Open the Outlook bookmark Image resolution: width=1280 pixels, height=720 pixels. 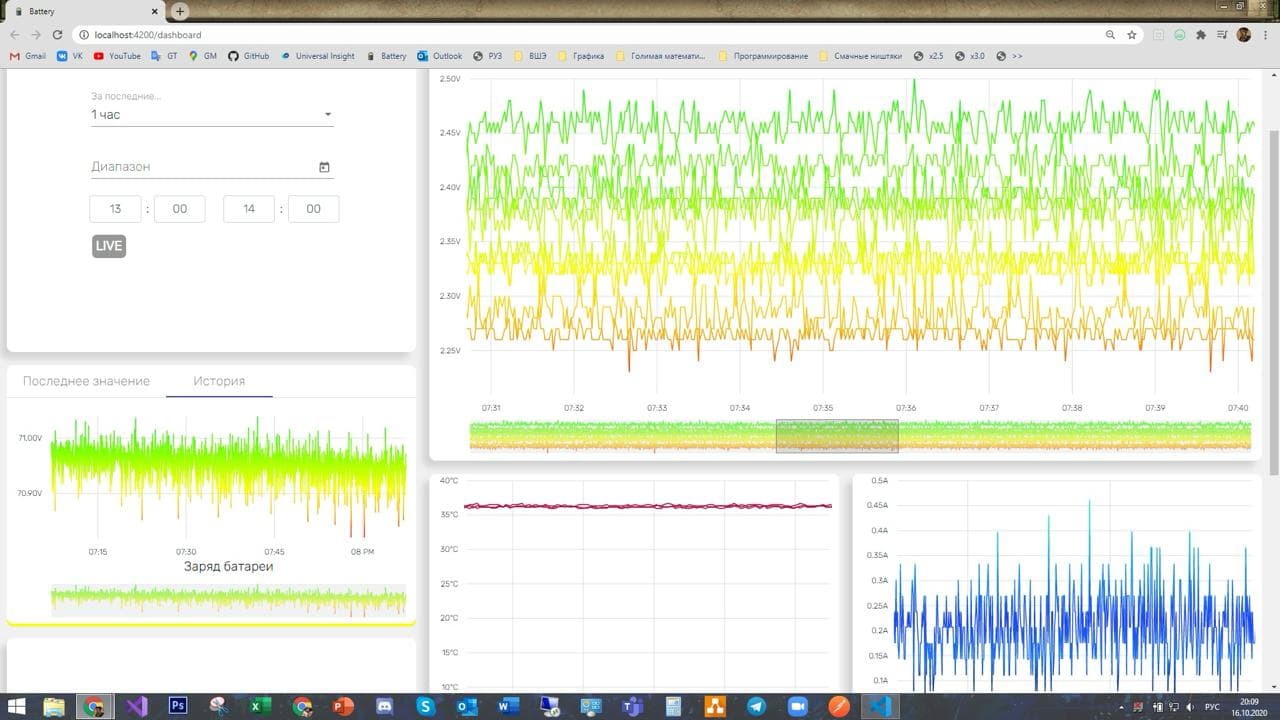click(x=440, y=56)
